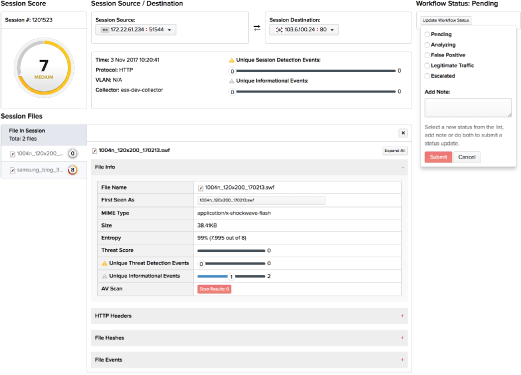
Task: Click the file icon beside samsung_blog file
Action: pos(12,170)
